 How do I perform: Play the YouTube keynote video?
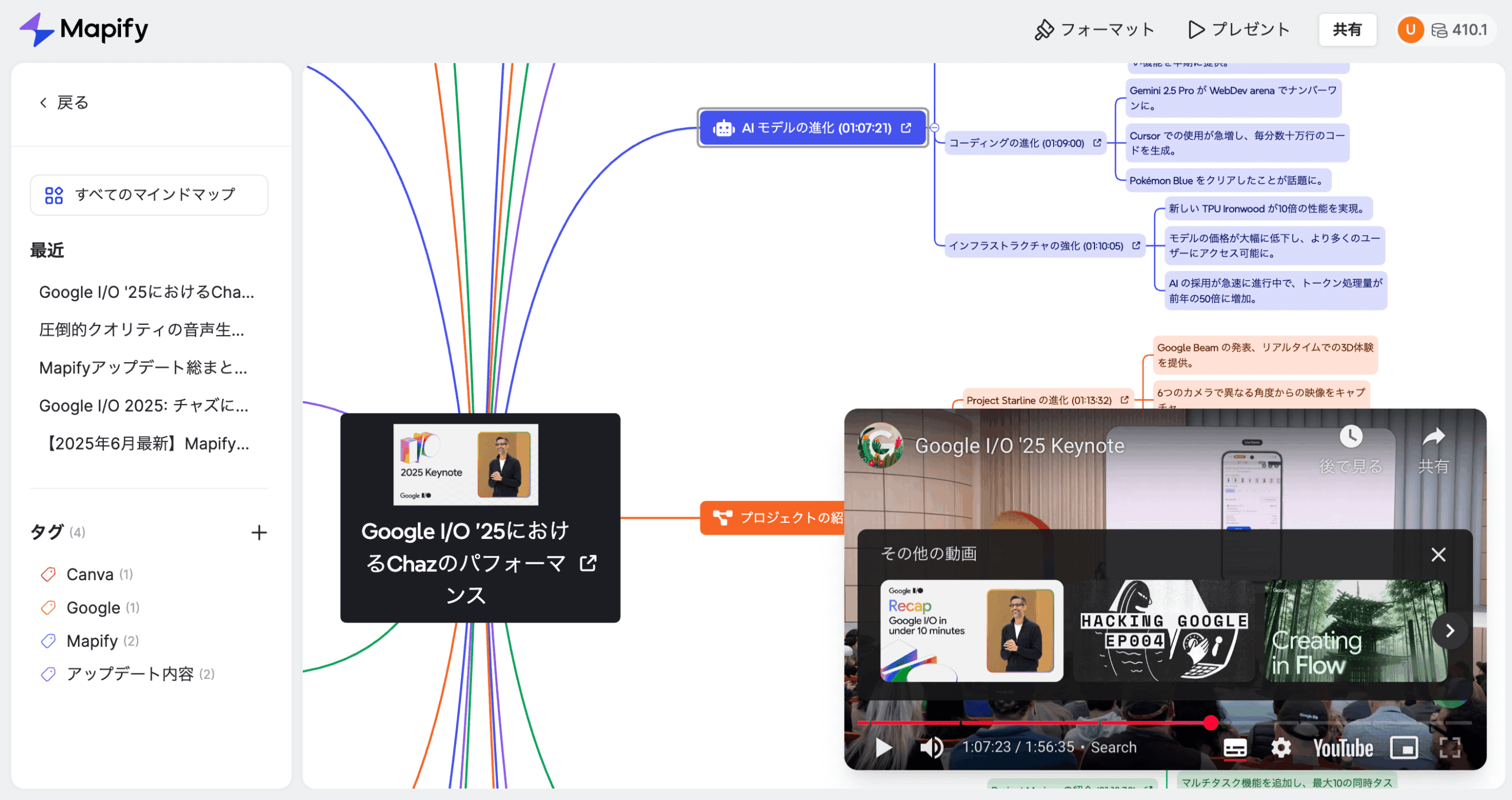(x=884, y=747)
